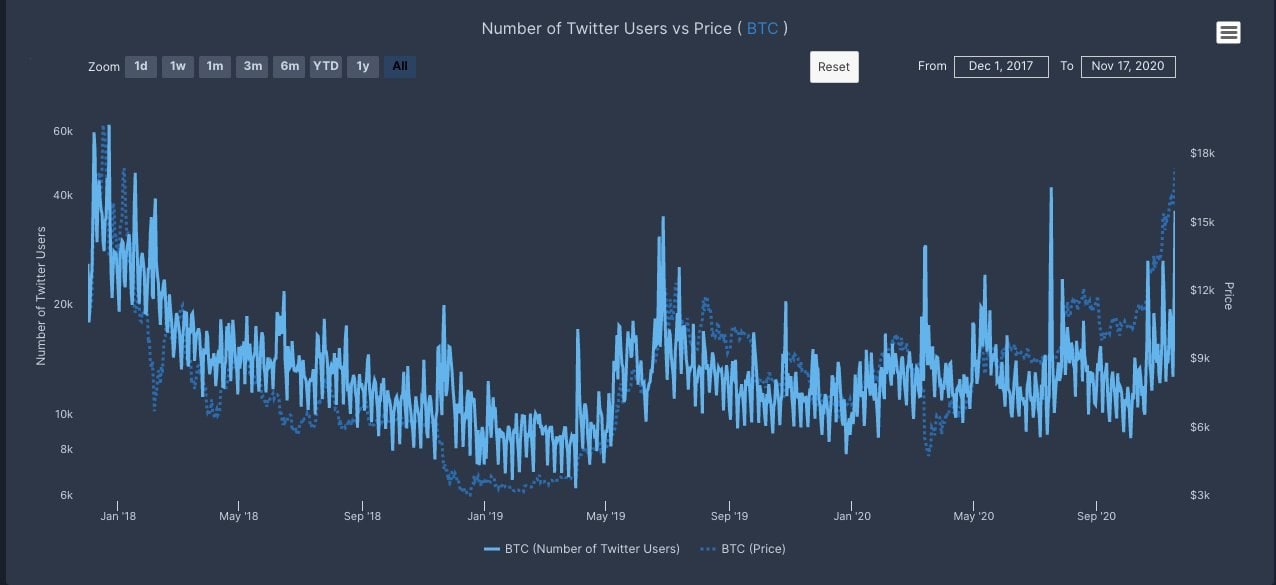
Task: Click the dotted line legend symbol
Action: pyautogui.click(x=708, y=549)
